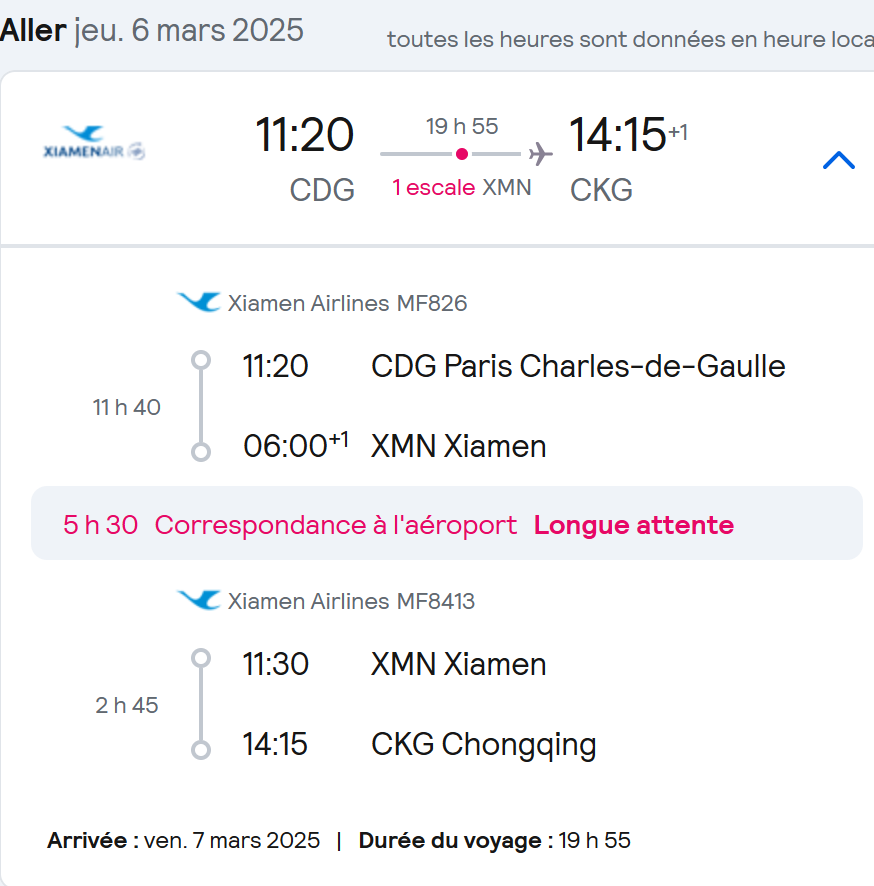Click the 'Longue attente' warning text
The height and width of the screenshot is (886, 874).
pyautogui.click(x=634, y=525)
